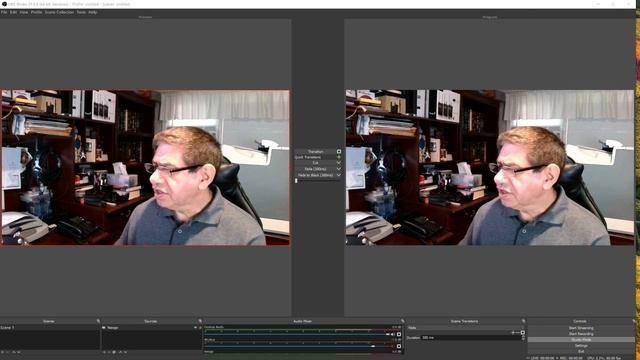640x360 pixels.
Task: Click the OBS app icon in title bar
Action: click(x=4, y=4)
